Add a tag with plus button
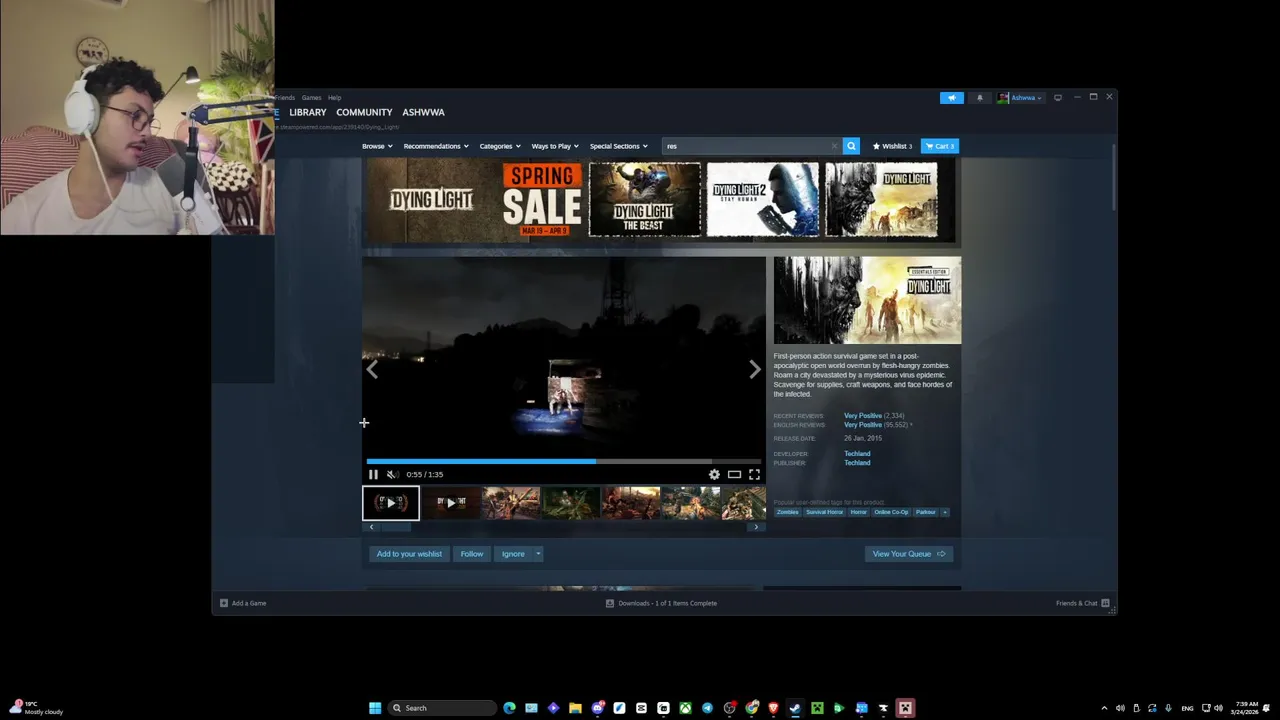 (945, 512)
